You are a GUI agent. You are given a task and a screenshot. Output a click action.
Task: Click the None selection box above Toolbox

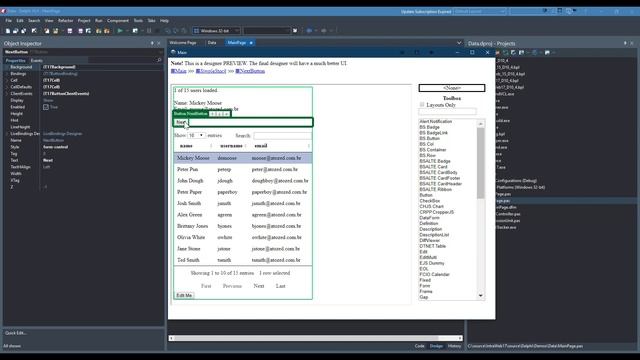(x=452, y=88)
